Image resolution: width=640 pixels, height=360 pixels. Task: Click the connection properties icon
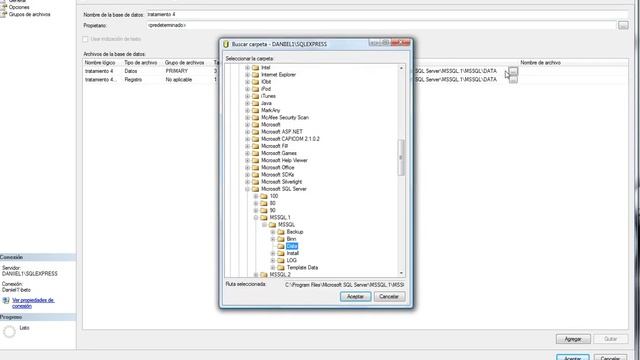pos(6,301)
